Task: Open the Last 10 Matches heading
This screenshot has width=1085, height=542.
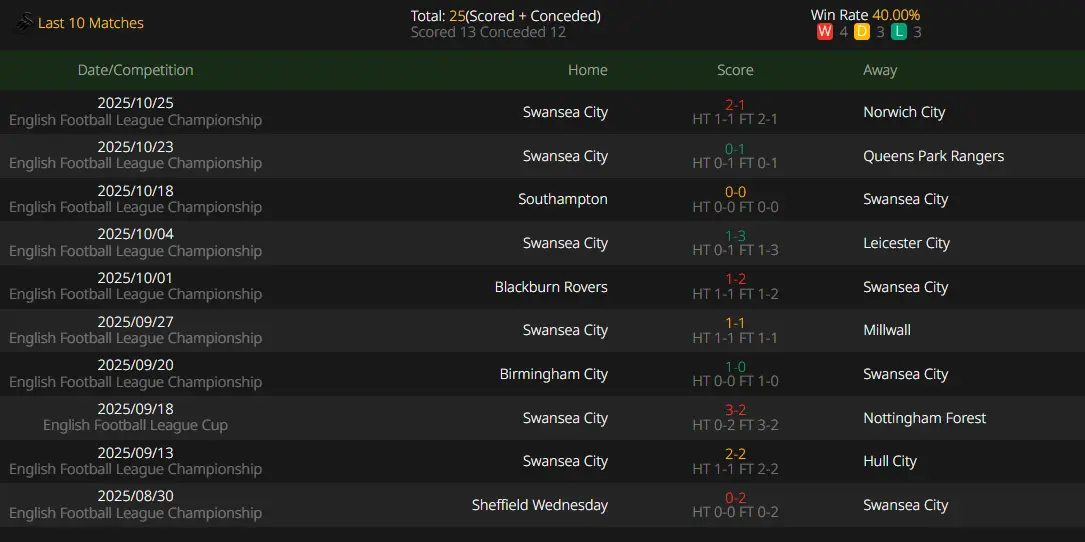Action: (x=91, y=23)
